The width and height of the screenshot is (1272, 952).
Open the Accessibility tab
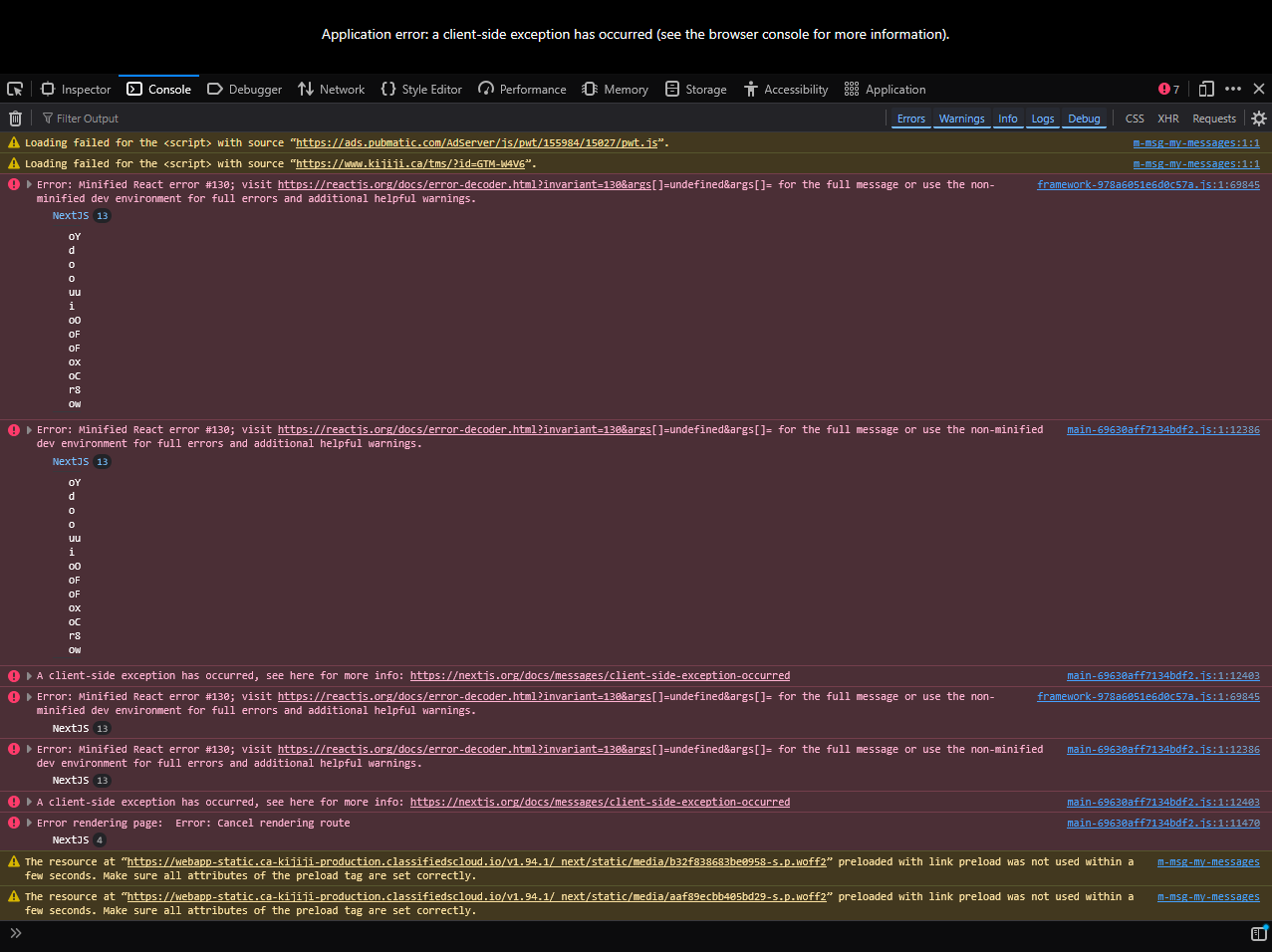click(x=786, y=89)
